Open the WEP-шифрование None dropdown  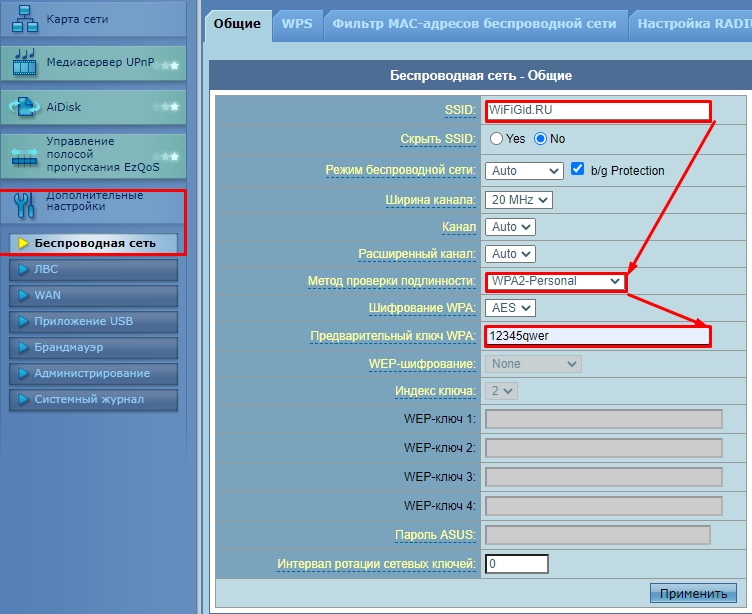coord(533,364)
